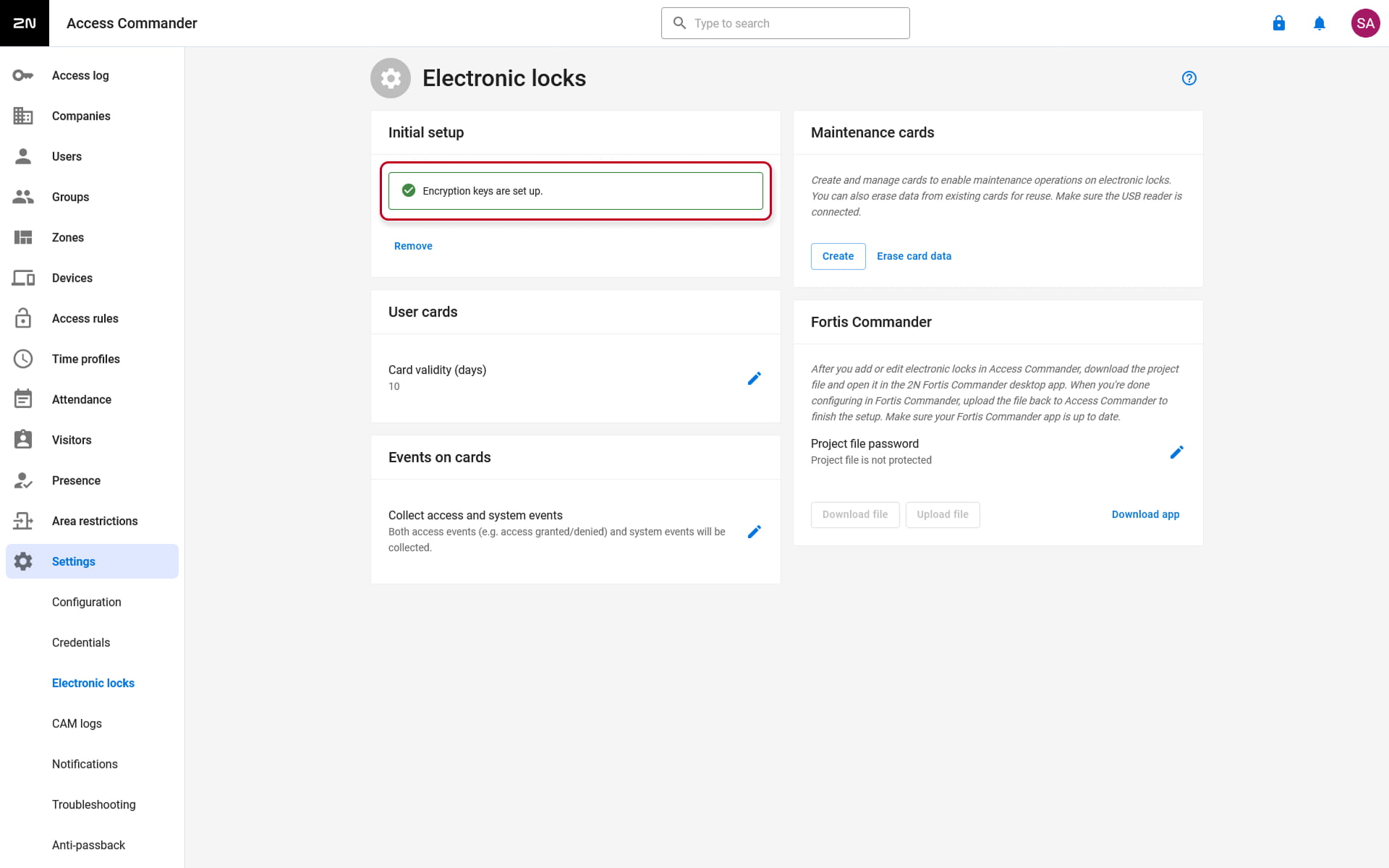Click the Time profiles clock icon
The width and height of the screenshot is (1389, 868).
pyautogui.click(x=23, y=359)
